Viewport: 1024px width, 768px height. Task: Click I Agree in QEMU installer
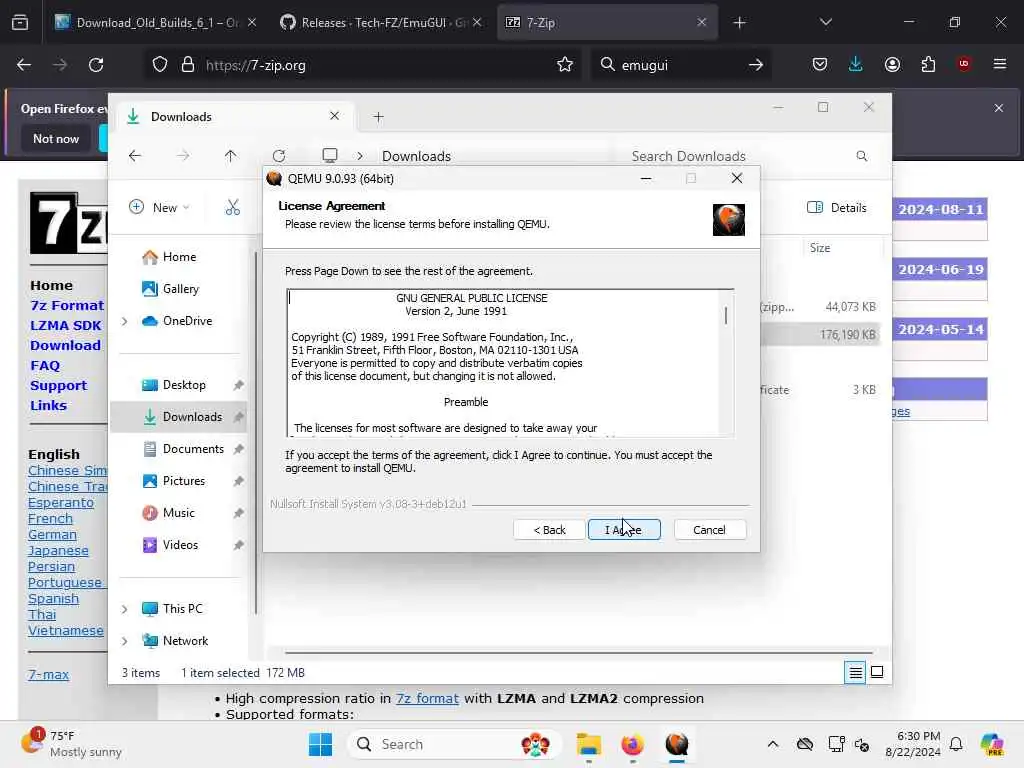[x=624, y=530]
